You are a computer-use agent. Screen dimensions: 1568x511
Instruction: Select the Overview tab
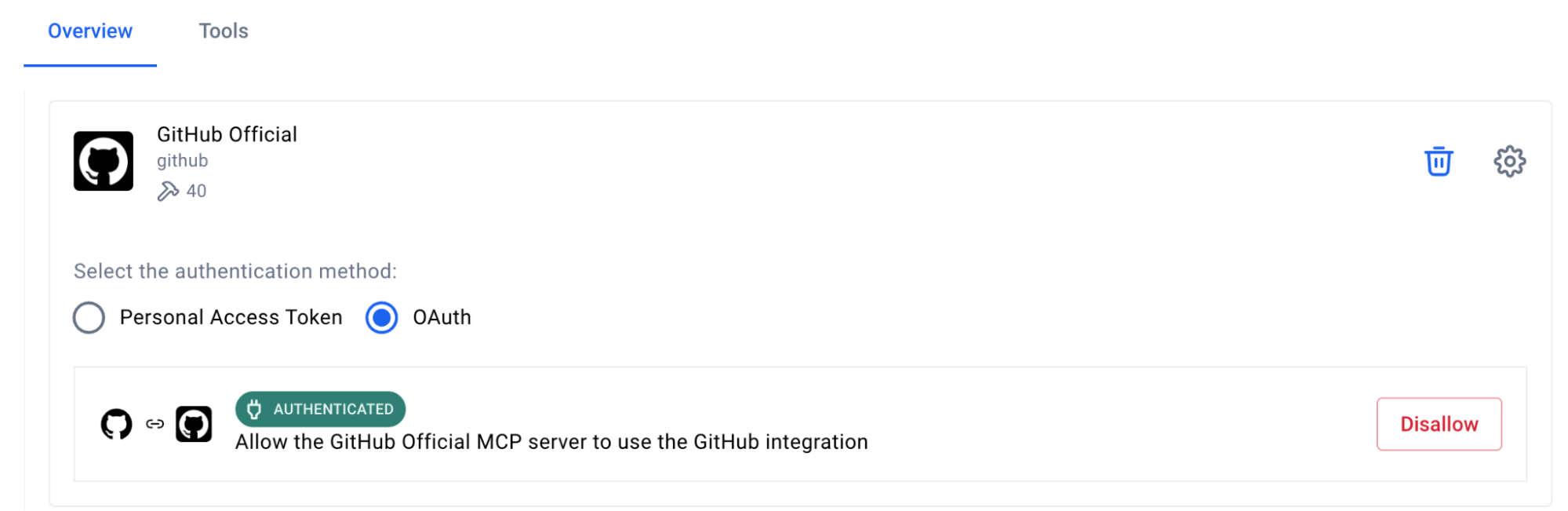click(x=89, y=31)
